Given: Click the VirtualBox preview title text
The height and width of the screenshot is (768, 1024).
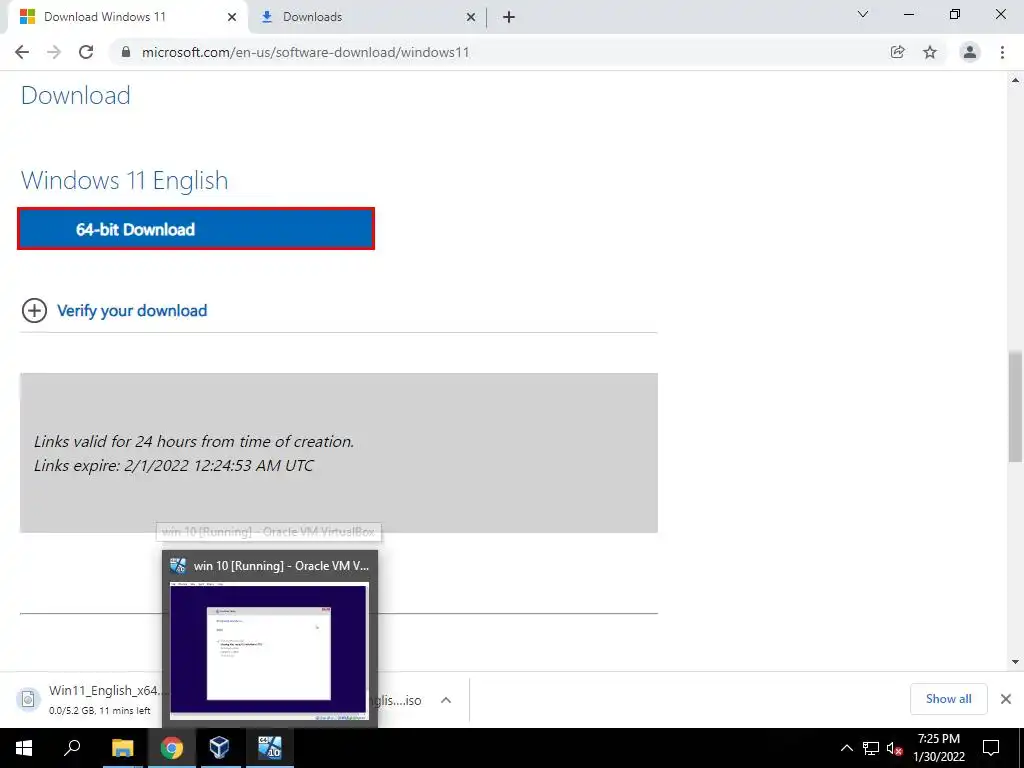Looking at the screenshot, I should 281,566.
